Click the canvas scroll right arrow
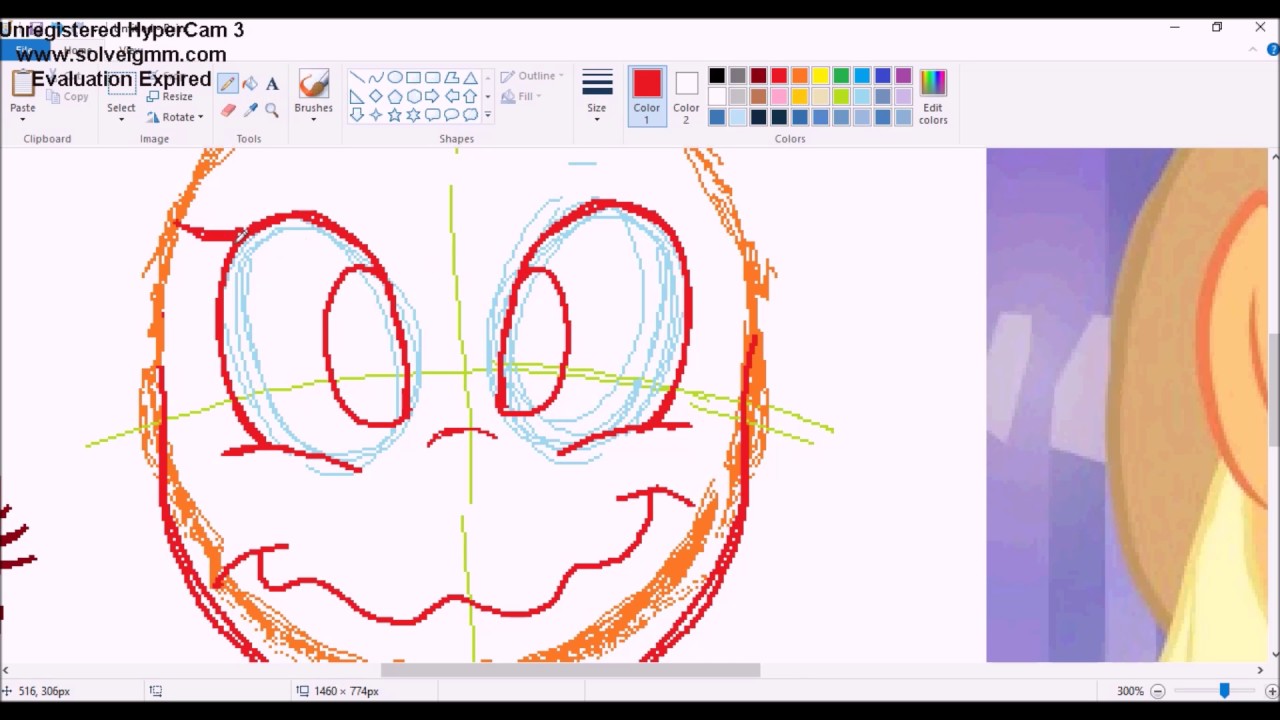The width and height of the screenshot is (1280, 720). pos(1259,670)
